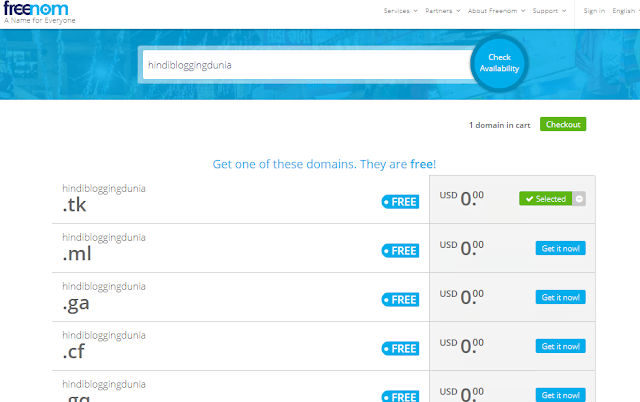Expand the About Freenom menu
Image resolution: width=640 pixels, height=402 pixels.
coord(496,11)
